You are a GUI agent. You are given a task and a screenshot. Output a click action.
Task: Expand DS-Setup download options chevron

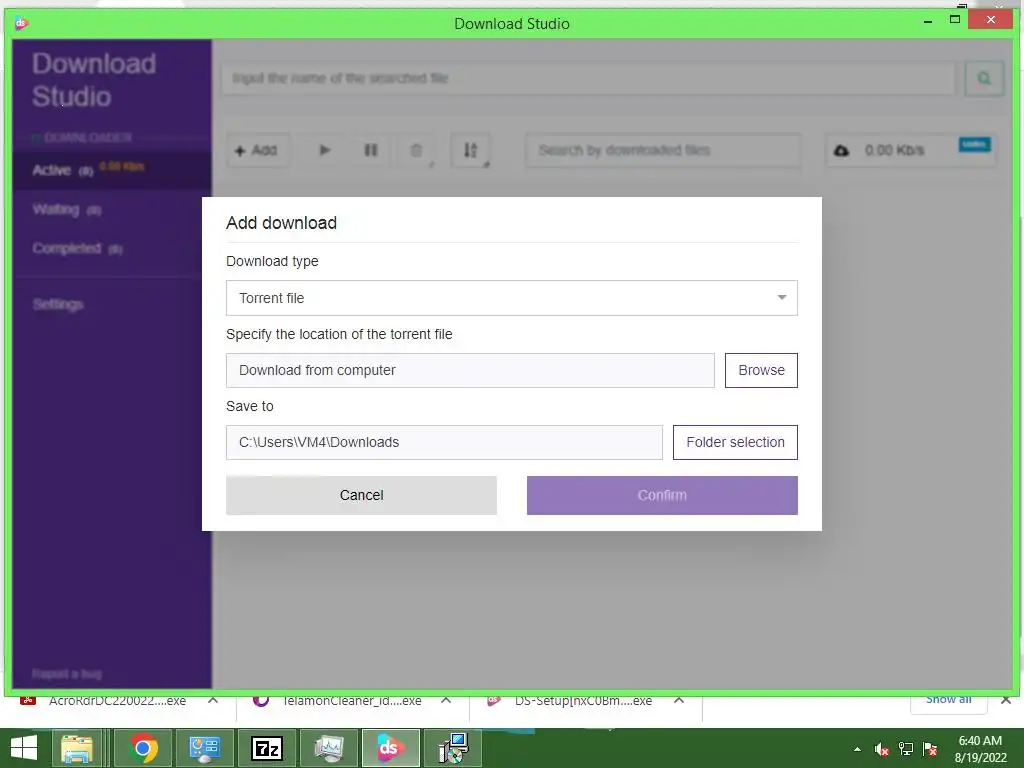click(x=679, y=700)
